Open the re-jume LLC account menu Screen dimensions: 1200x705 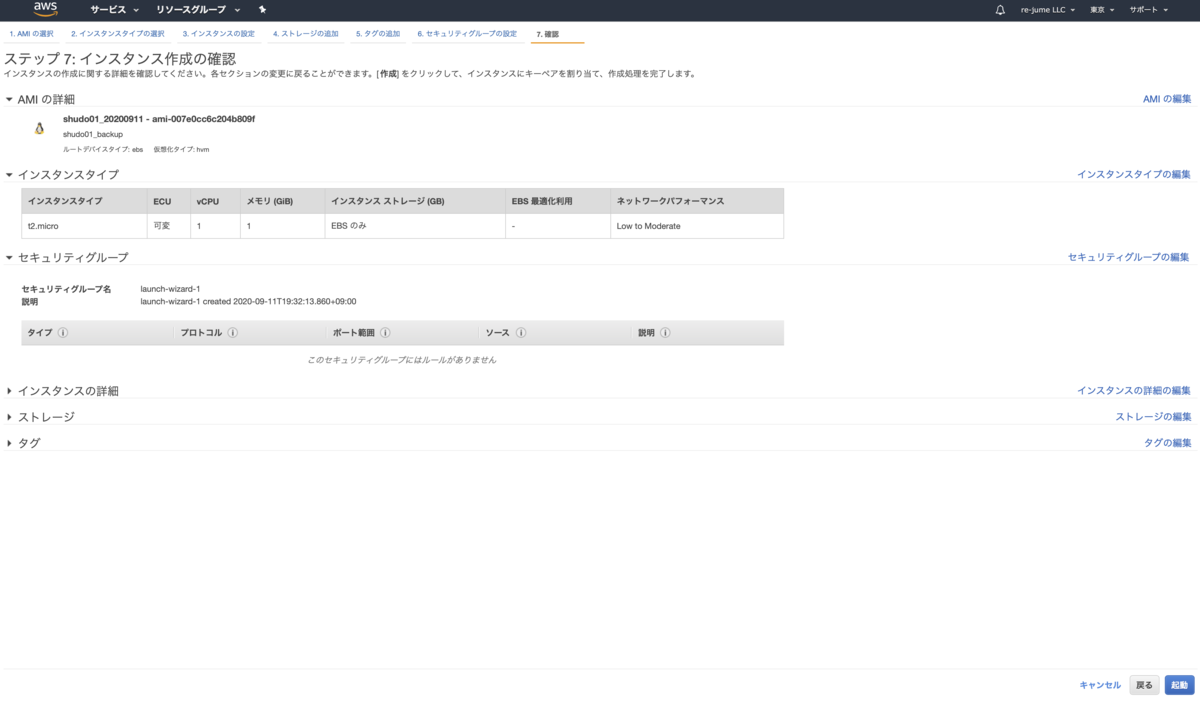click(1047, 10)
